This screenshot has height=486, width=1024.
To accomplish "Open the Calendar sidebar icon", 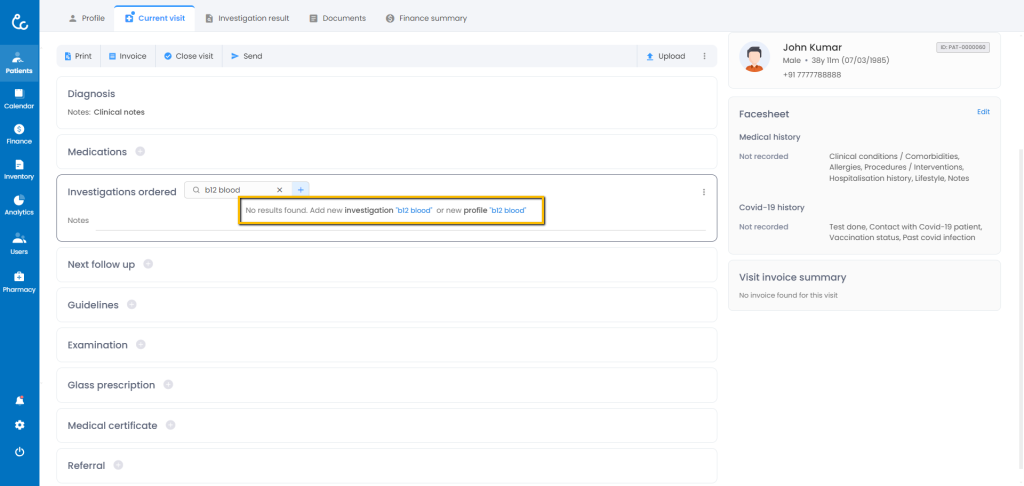I will coord(19,98).
